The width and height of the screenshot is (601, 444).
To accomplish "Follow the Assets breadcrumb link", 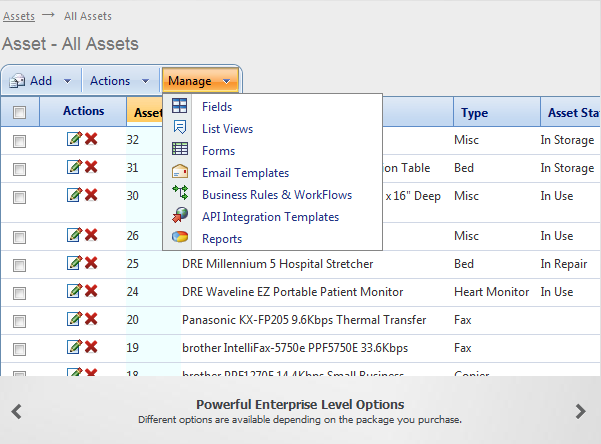I will 18,16.
